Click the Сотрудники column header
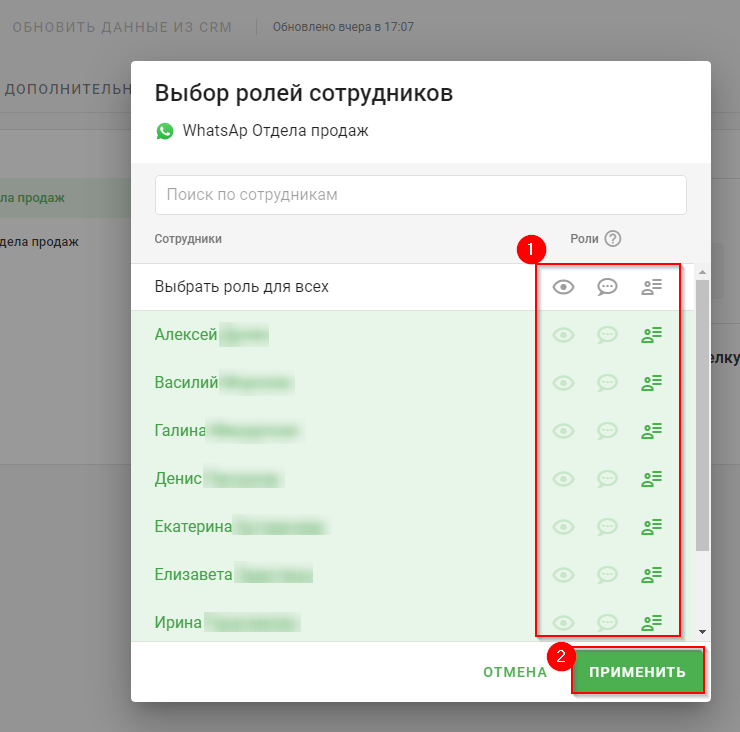The width and height of the screenshot is (740, 732). 188,239
